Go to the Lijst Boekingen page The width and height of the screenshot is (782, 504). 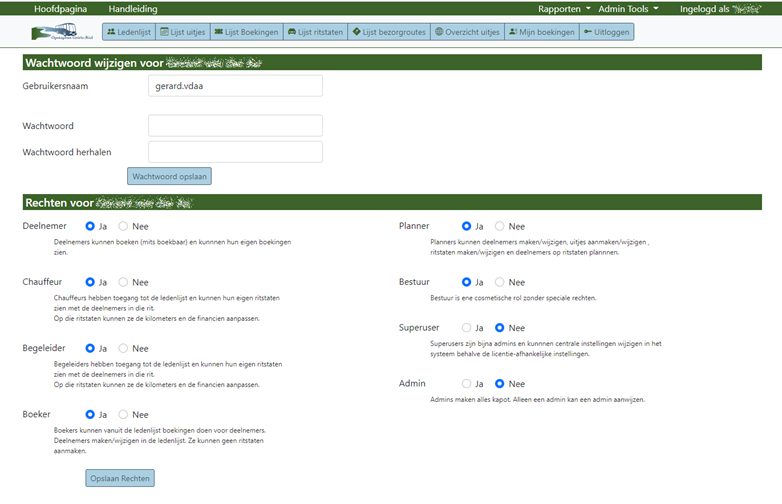pos(245,32)
